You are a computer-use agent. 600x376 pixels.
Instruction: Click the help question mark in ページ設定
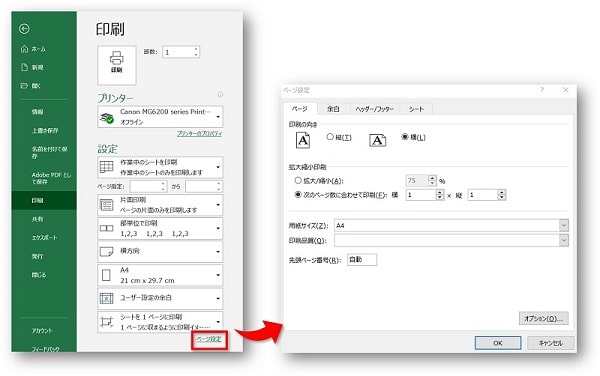(542, 90)
